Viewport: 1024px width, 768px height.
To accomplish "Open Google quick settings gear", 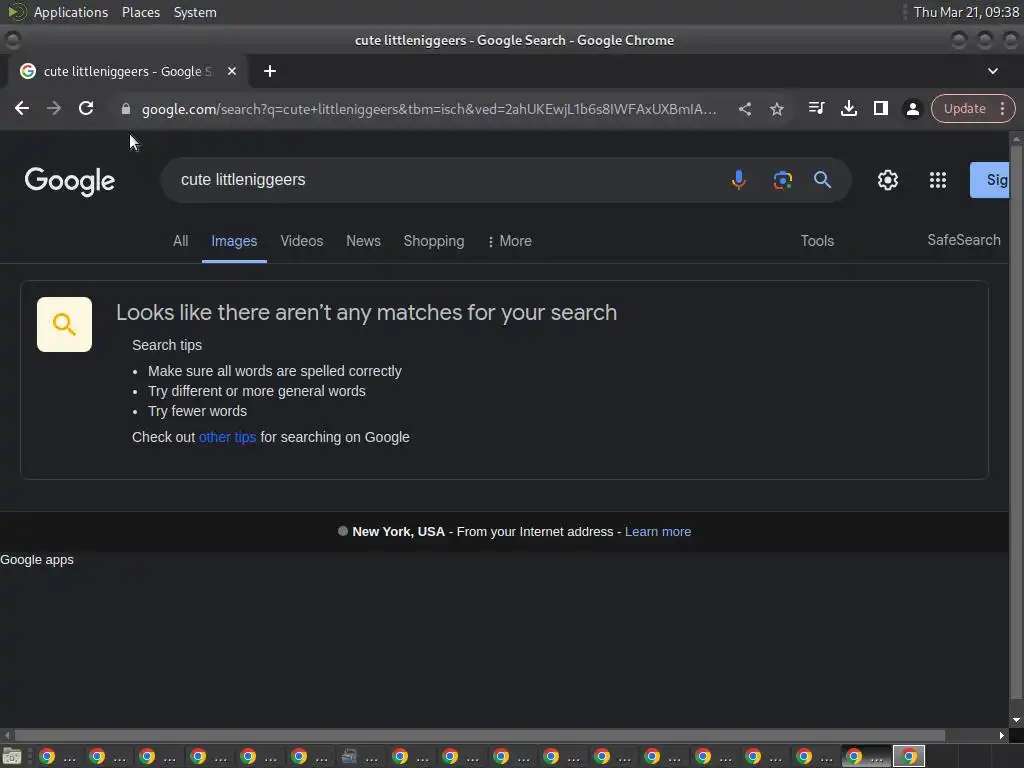I will 888,180.
